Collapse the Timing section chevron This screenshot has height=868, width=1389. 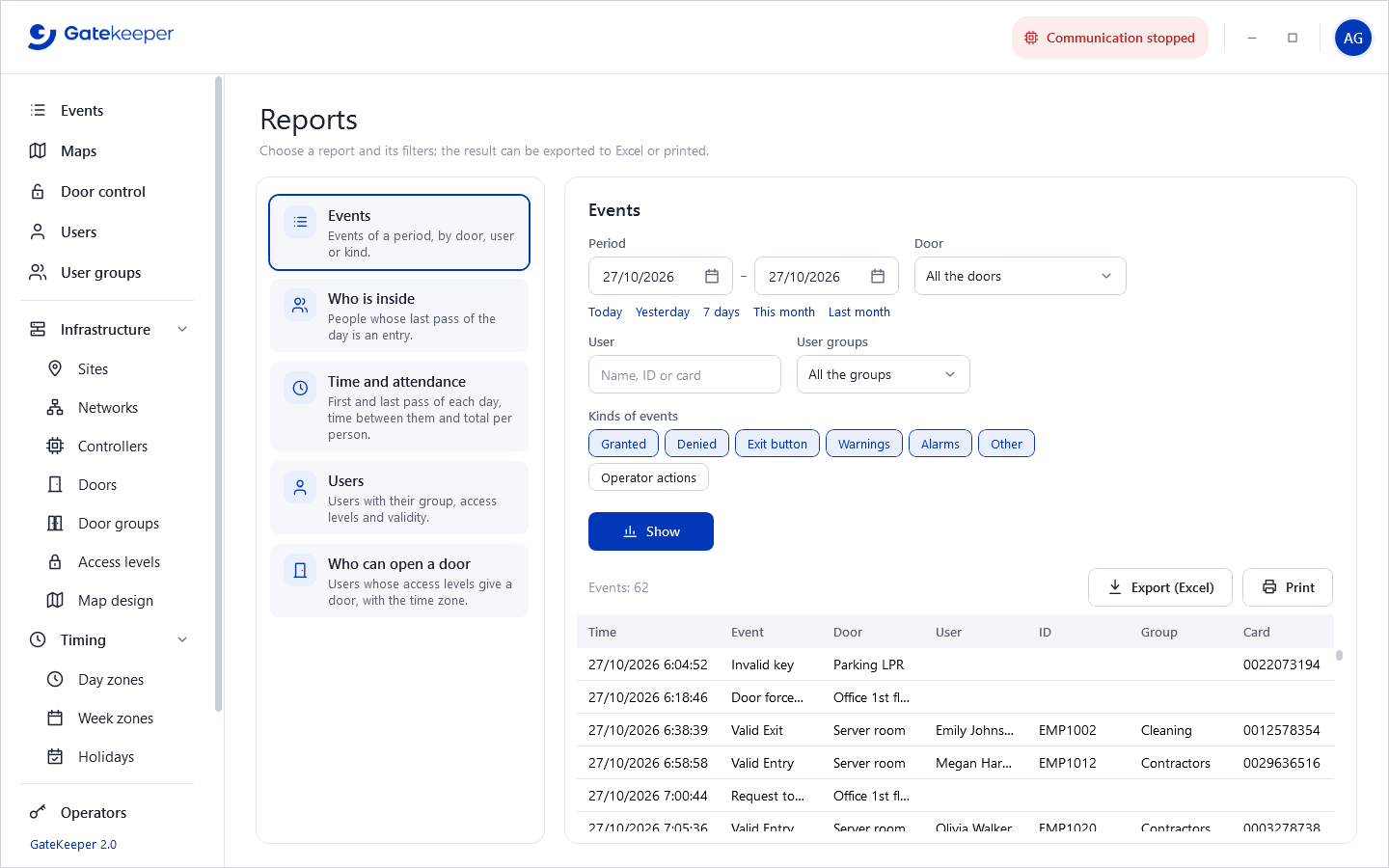pyautogui.click(x=182, y=639)
